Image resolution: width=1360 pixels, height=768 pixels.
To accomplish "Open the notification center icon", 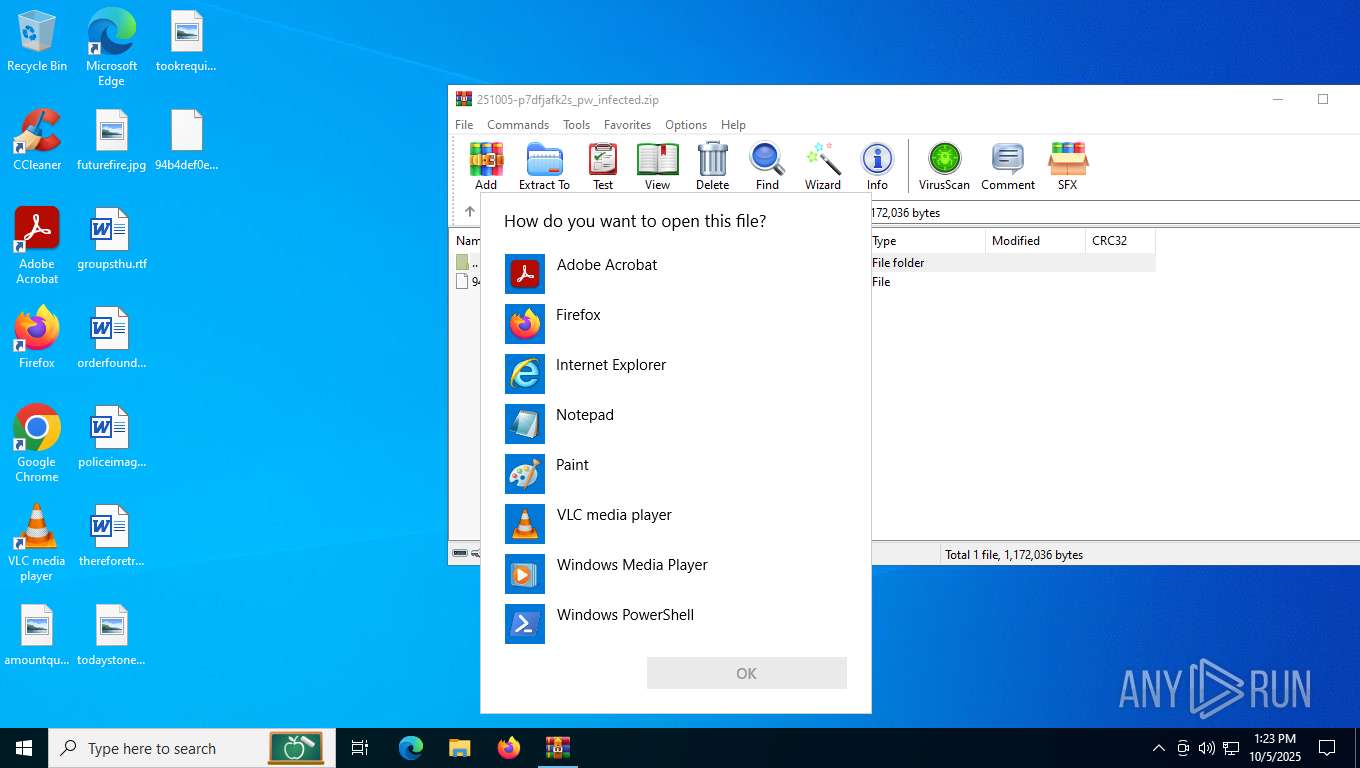I will click(1327, 748).
